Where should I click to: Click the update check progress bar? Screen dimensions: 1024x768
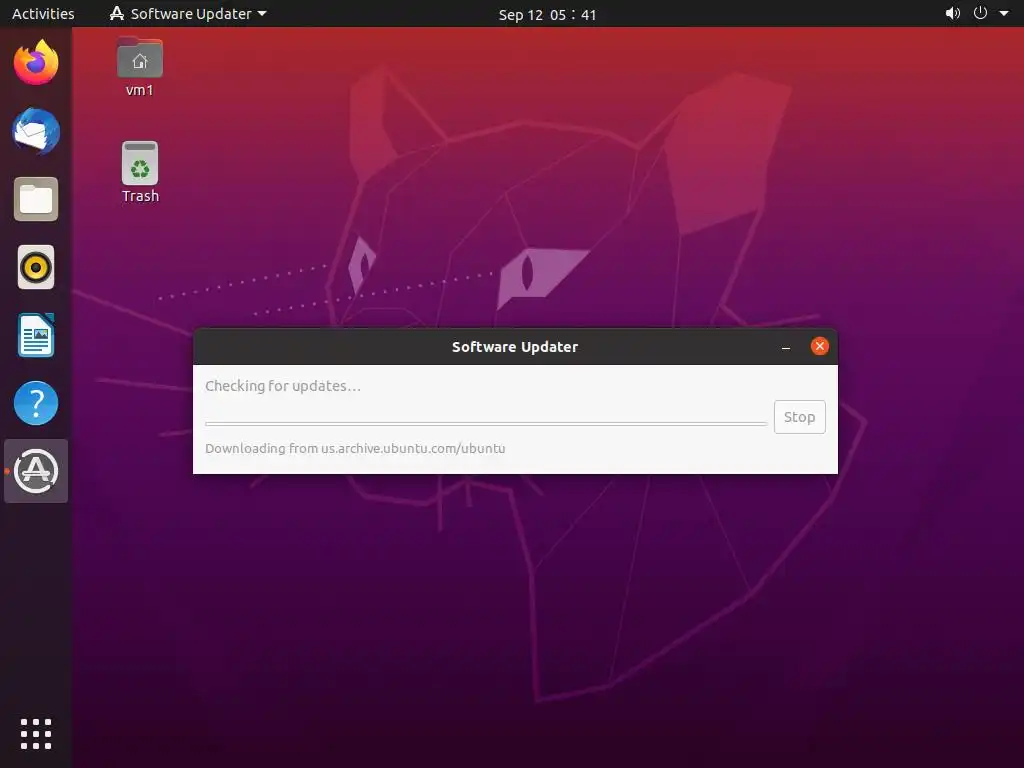point(486,424)
